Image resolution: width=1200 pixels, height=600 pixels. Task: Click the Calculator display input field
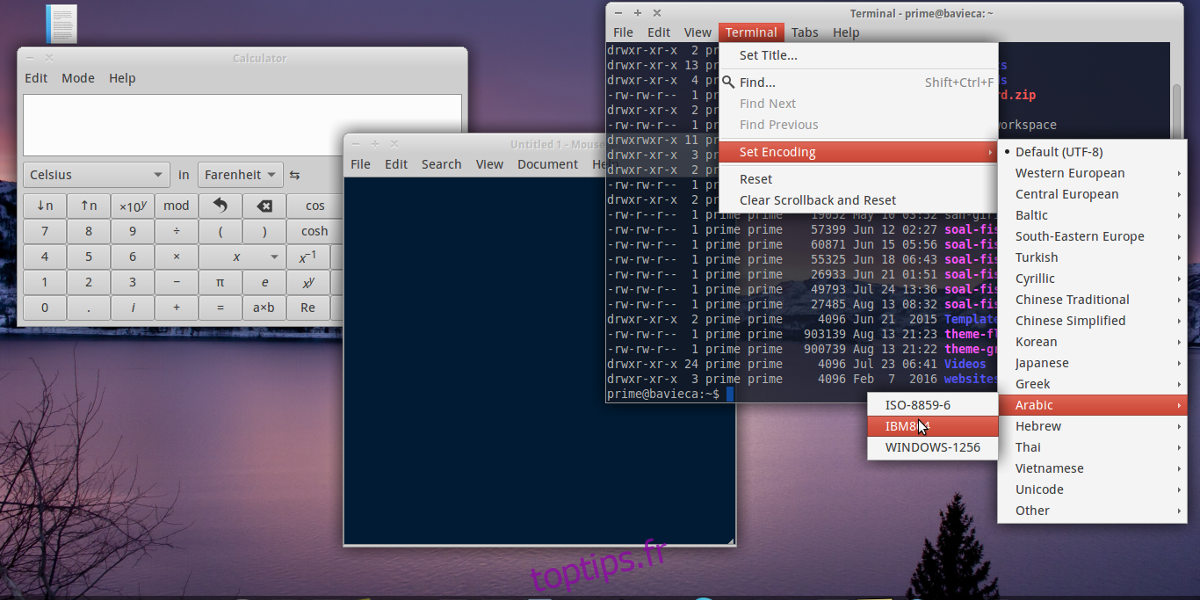[x=242, y=125]
